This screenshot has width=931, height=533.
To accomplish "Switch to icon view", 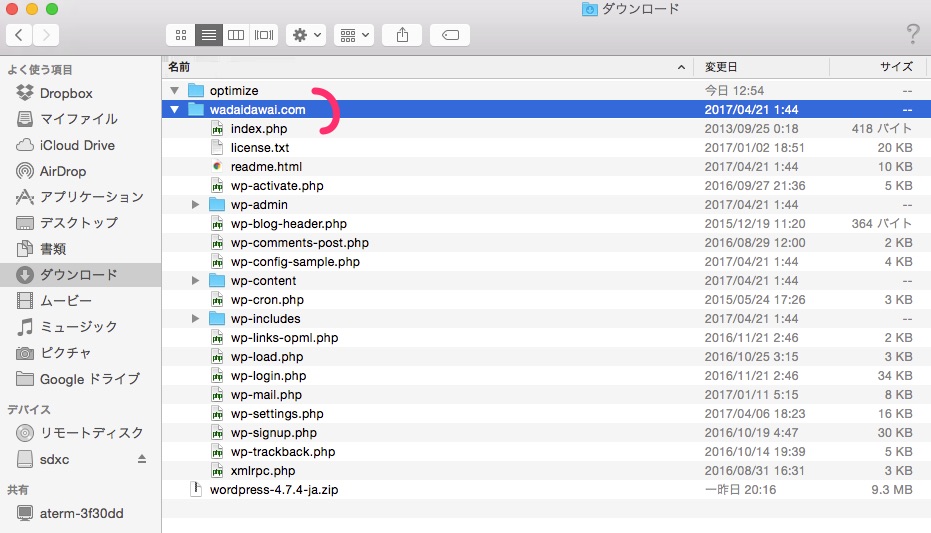I will coord(180,35).
